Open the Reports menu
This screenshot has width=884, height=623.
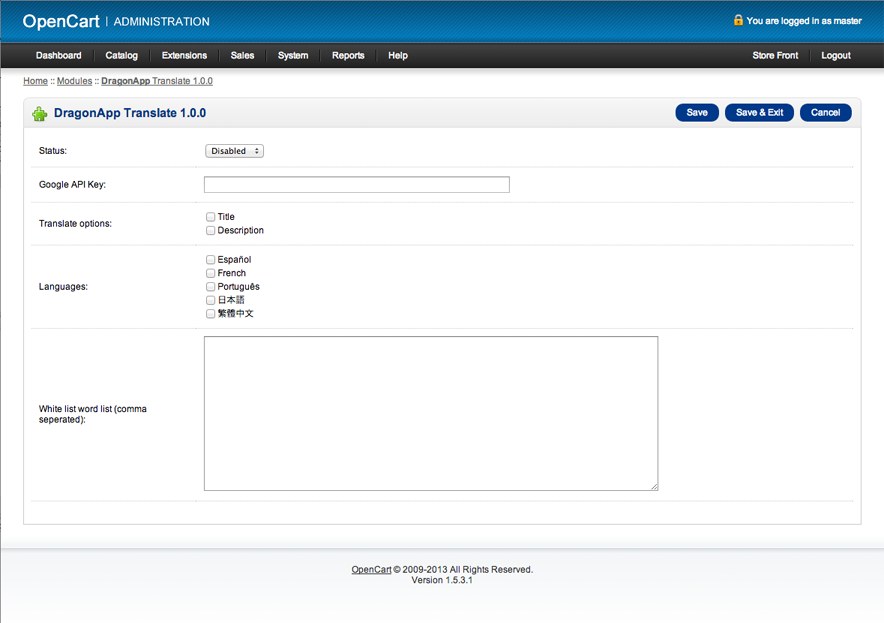[x=348, y=55]
